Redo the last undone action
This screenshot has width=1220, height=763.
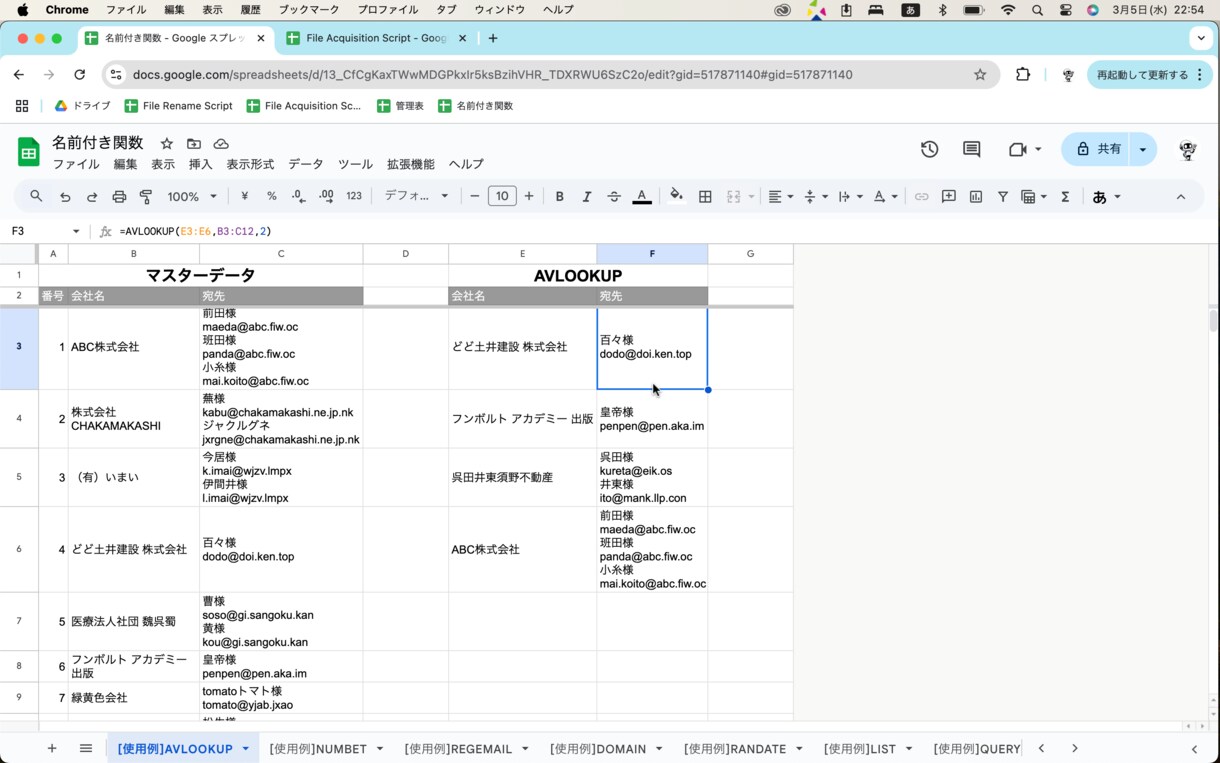tap(92, 197)
